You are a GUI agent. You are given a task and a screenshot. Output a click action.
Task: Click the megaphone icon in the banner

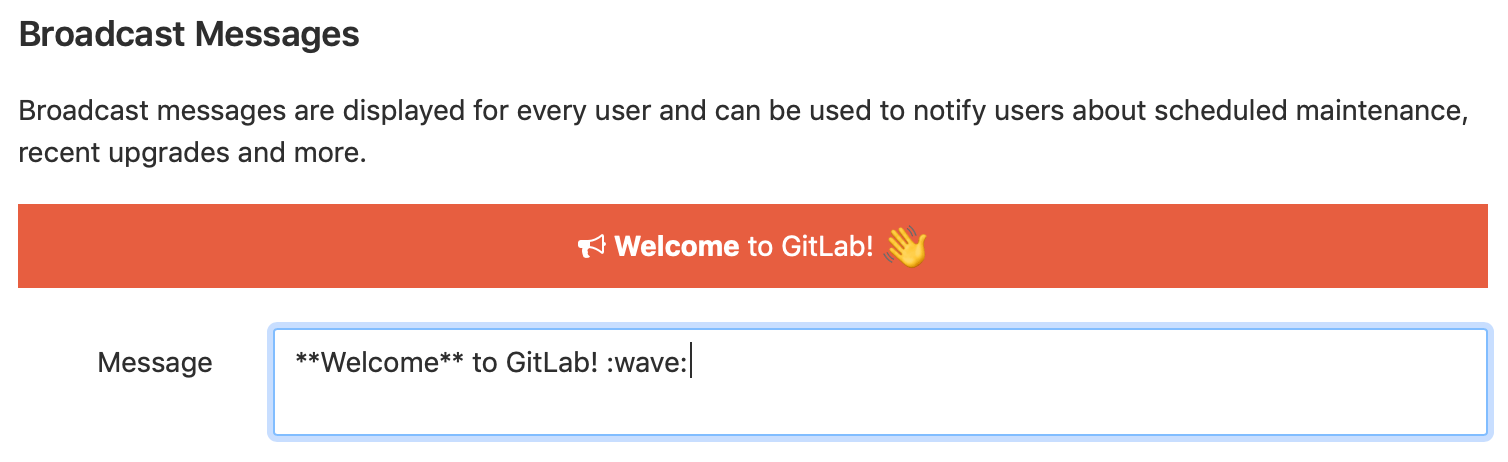(591, 247)
